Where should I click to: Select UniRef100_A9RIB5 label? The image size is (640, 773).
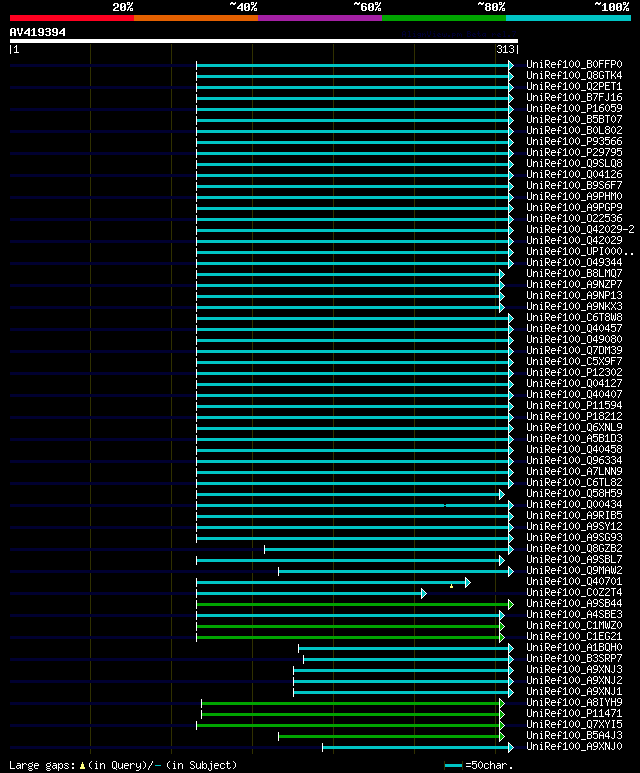pos(574,515)
